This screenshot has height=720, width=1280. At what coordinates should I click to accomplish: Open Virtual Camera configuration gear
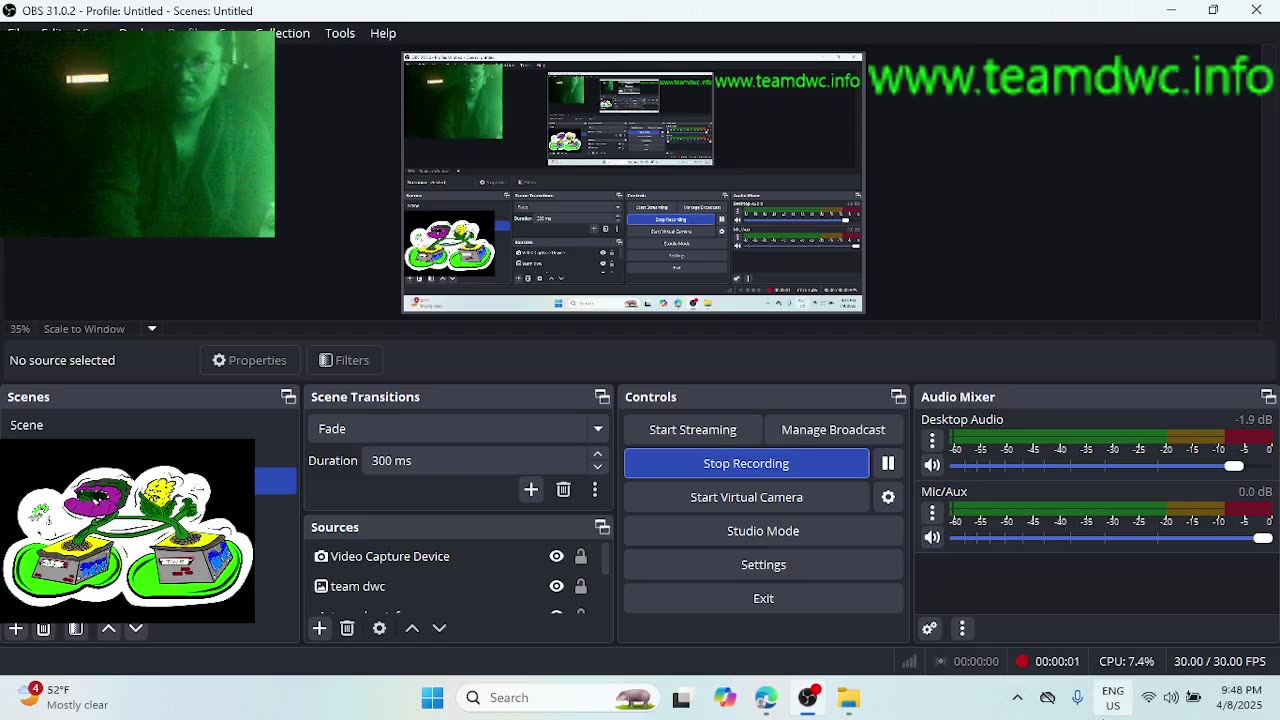(x=888, y=497)
